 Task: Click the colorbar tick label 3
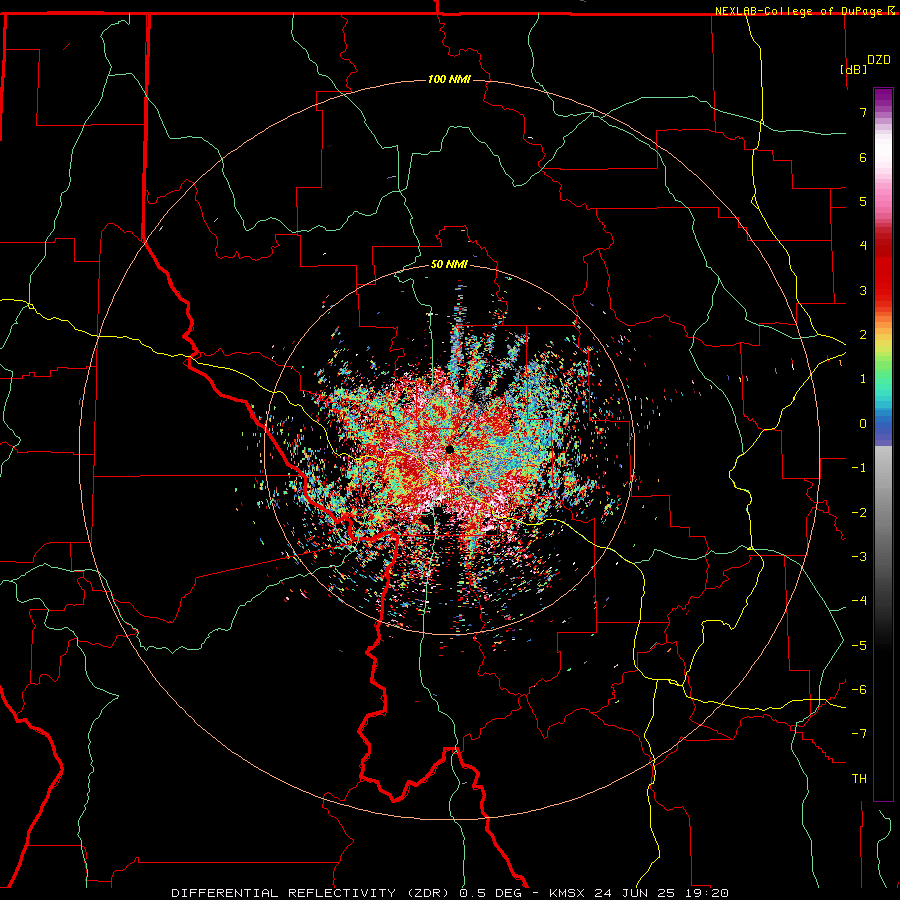point(863,290)
